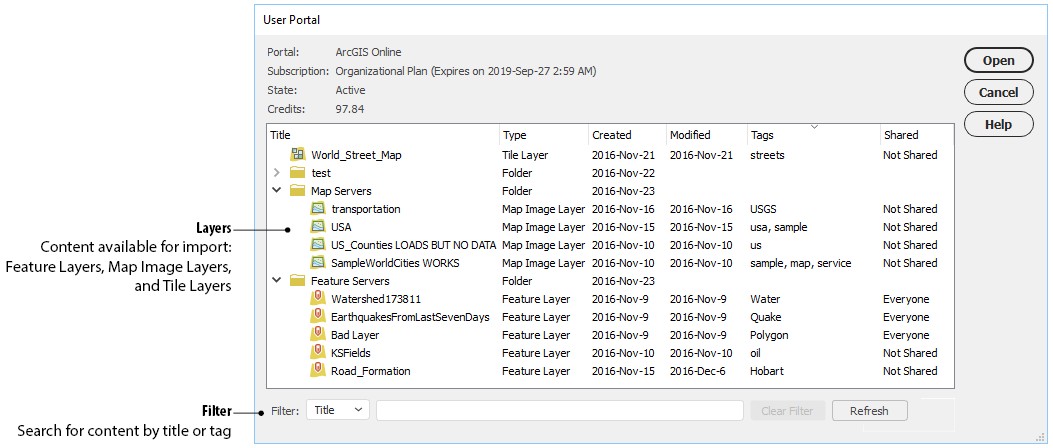Click the USA map image layer icon
This screenshot has width=1053, height=448.
coord(318,227)
